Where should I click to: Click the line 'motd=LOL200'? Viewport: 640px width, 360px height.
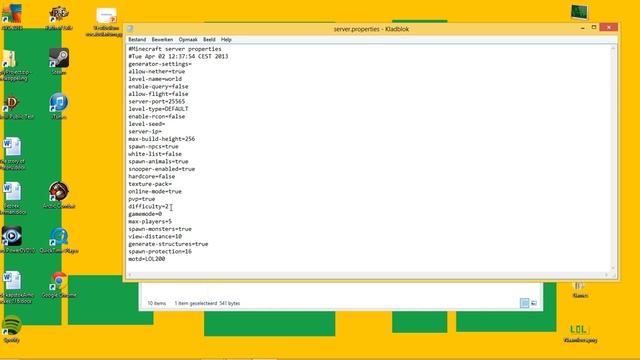tap(147, 259)
